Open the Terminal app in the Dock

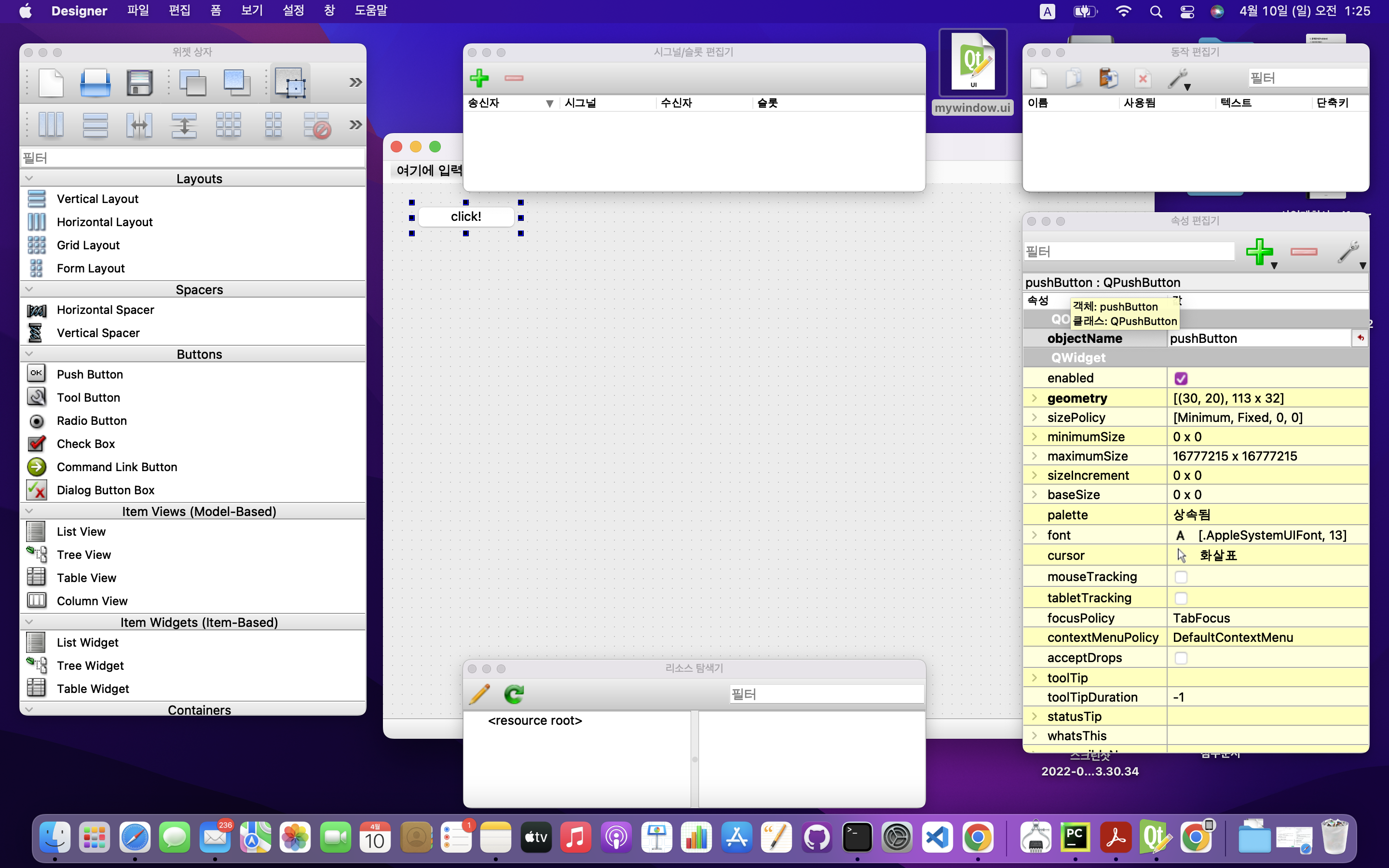point(857,838)
